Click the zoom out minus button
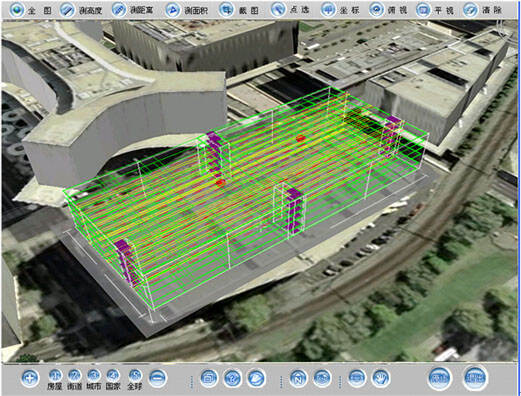Viewport: 521px width, 396px height. pos(158,378)
